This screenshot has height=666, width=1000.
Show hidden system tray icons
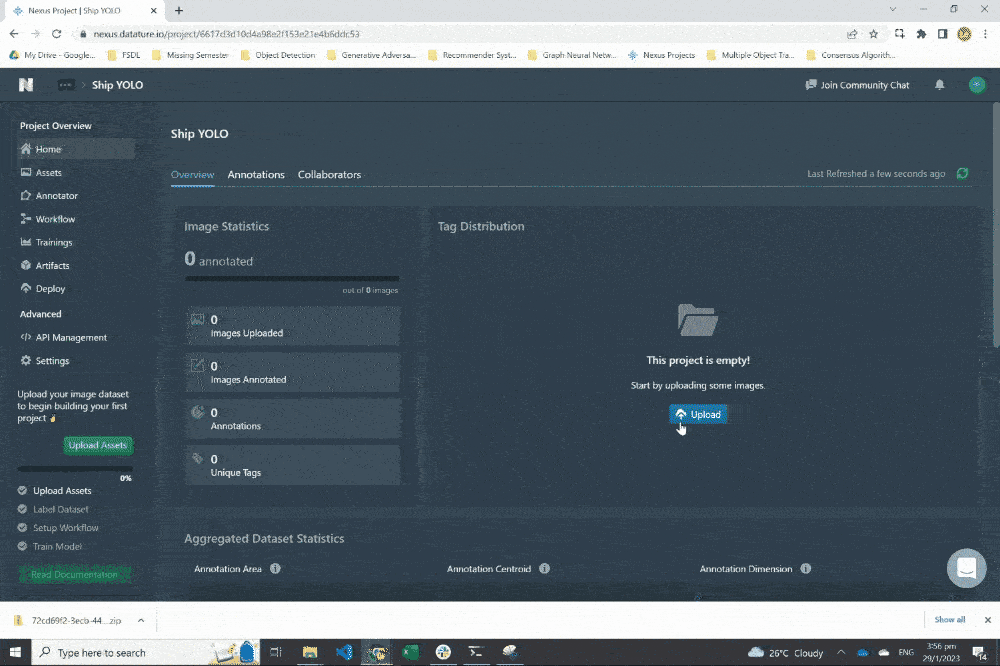pos(841,652)
